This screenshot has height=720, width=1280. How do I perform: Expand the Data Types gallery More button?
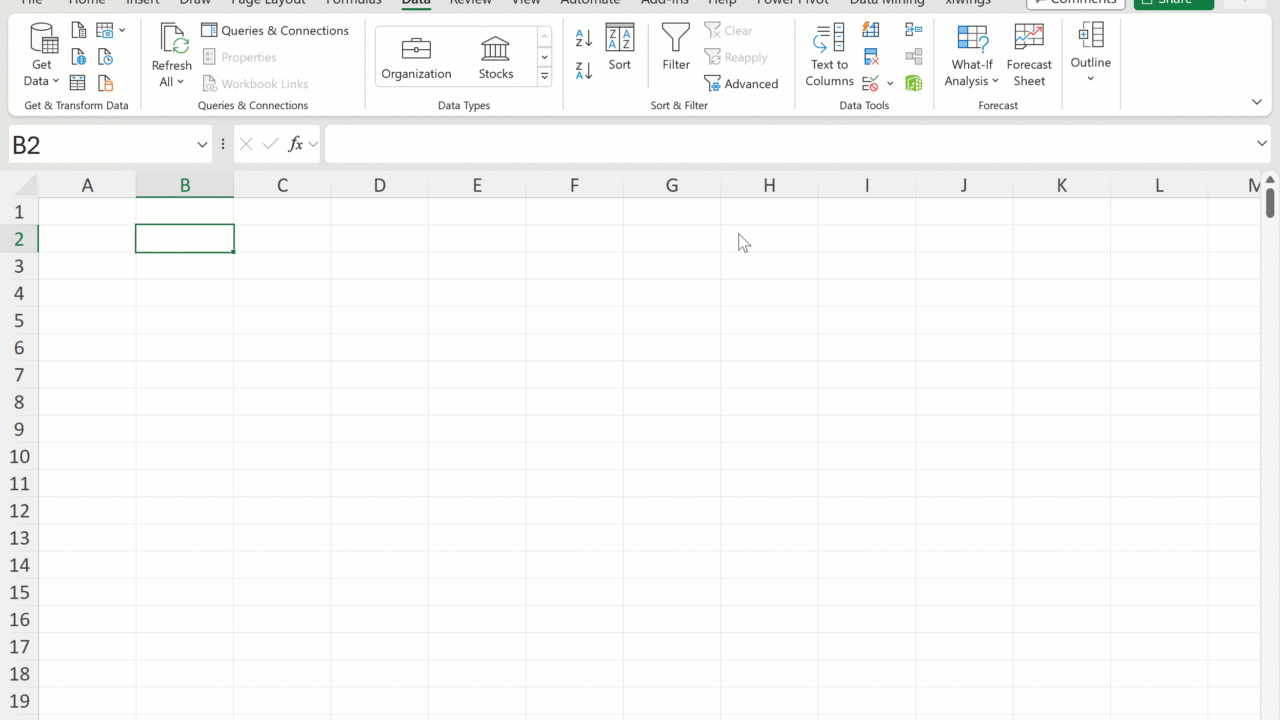tap(545, 76)
